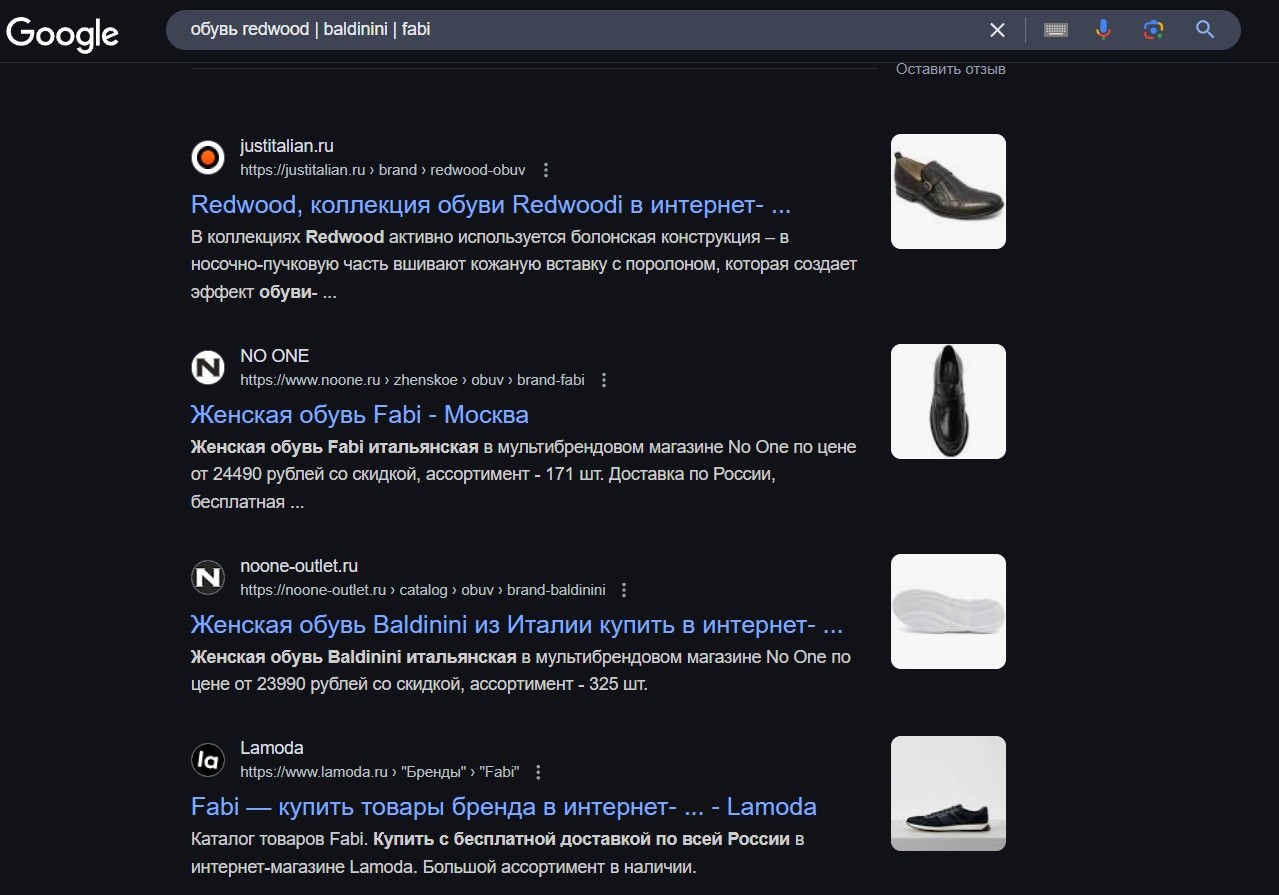Click inside the search query field
Viewport: 1279px width, 895px height.
click(x=580, y=30)
